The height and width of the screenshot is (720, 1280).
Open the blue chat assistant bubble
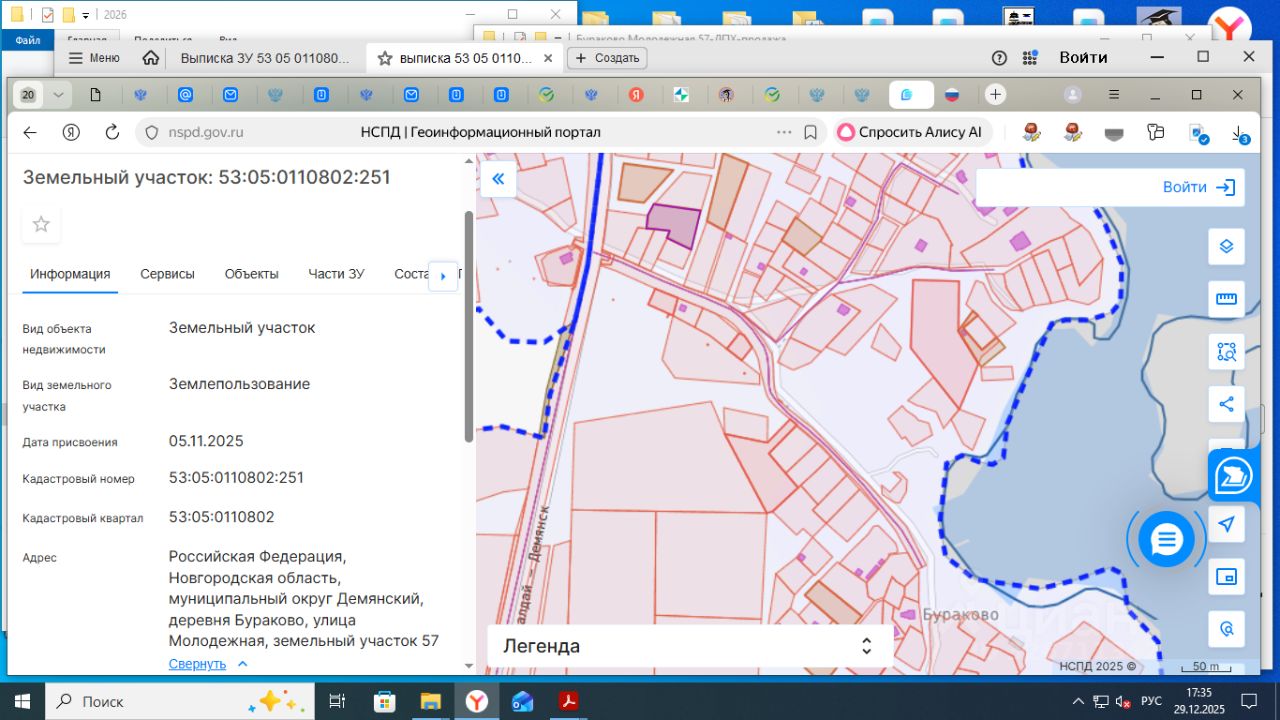point(1166,540)
